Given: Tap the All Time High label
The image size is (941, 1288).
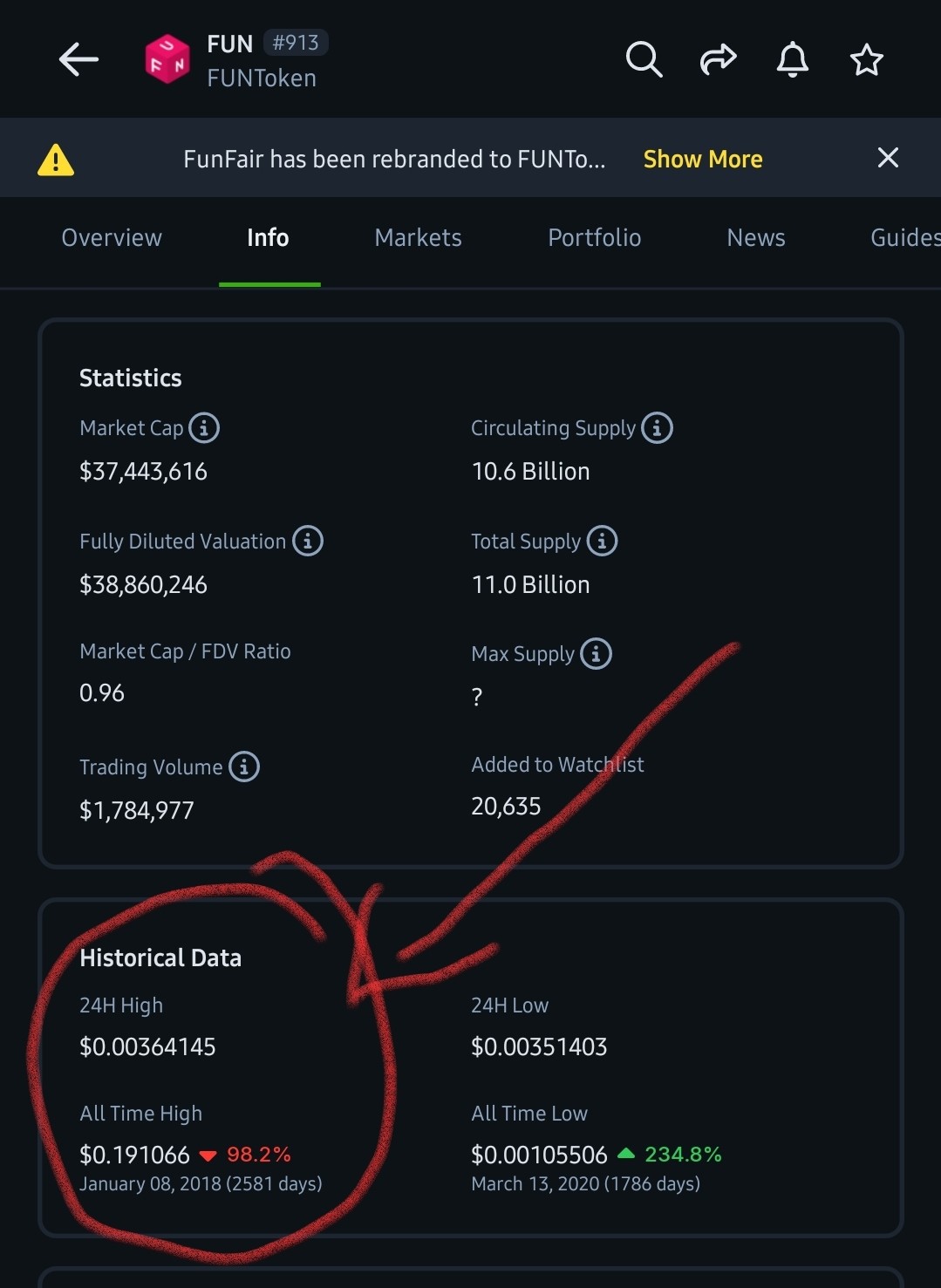Looking at the screenshot, I should [140, 1114].
